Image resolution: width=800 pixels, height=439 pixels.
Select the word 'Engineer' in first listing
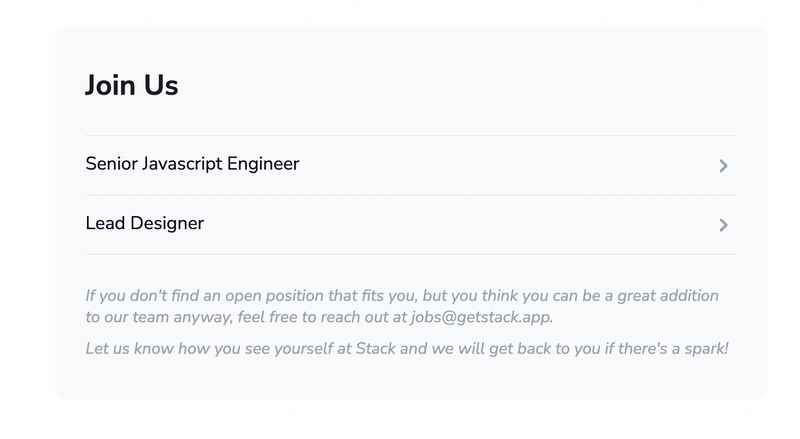pyautogui.click(x=263, y=164)
